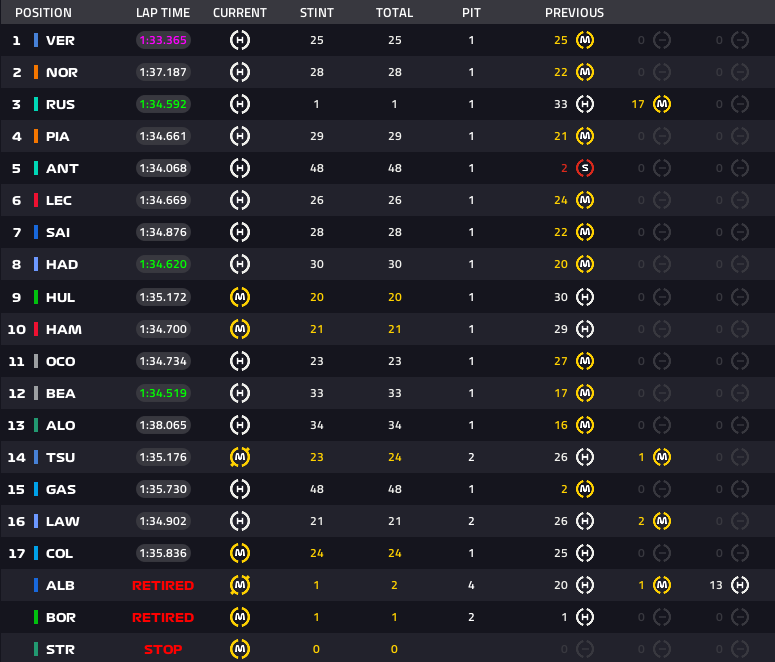Click ANT's red soft tyre icon
775x662 pixels.
[x=585, y=168]
